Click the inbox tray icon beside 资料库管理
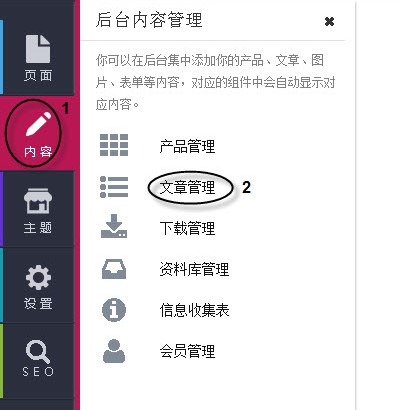This screenshot has width=400, height=410. 114,269
